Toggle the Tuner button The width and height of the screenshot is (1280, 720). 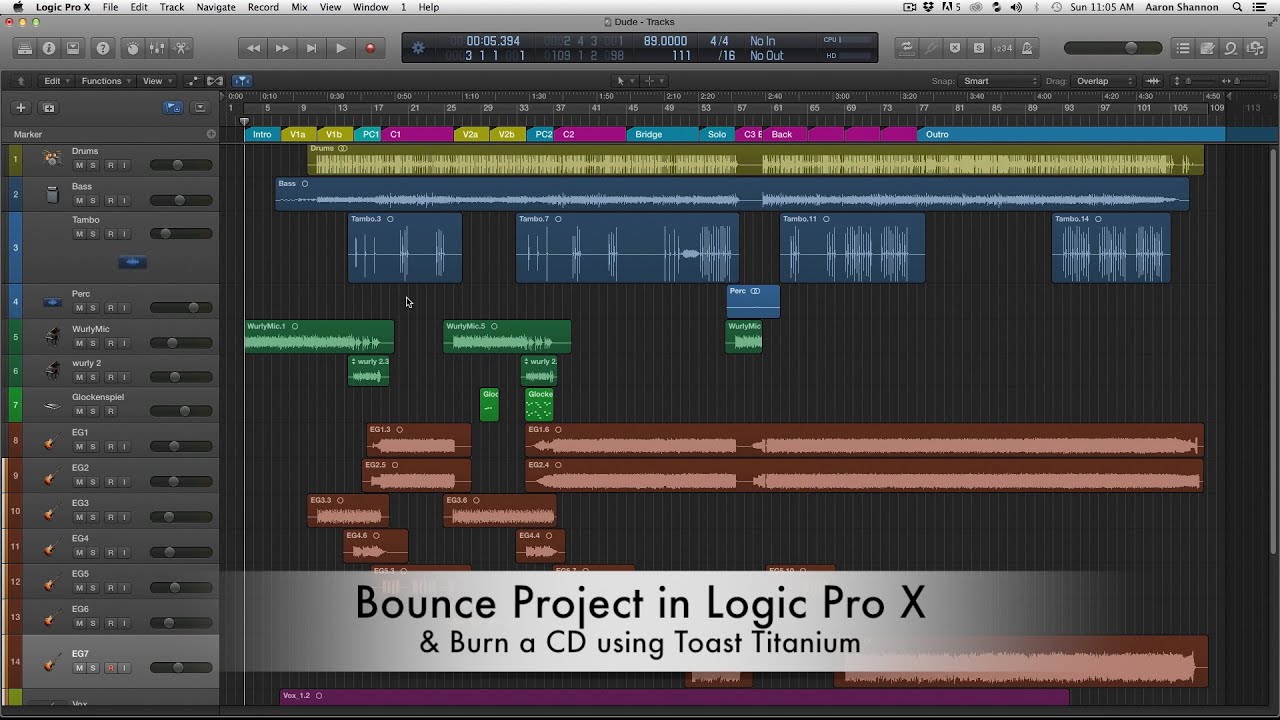coord(931,48)
